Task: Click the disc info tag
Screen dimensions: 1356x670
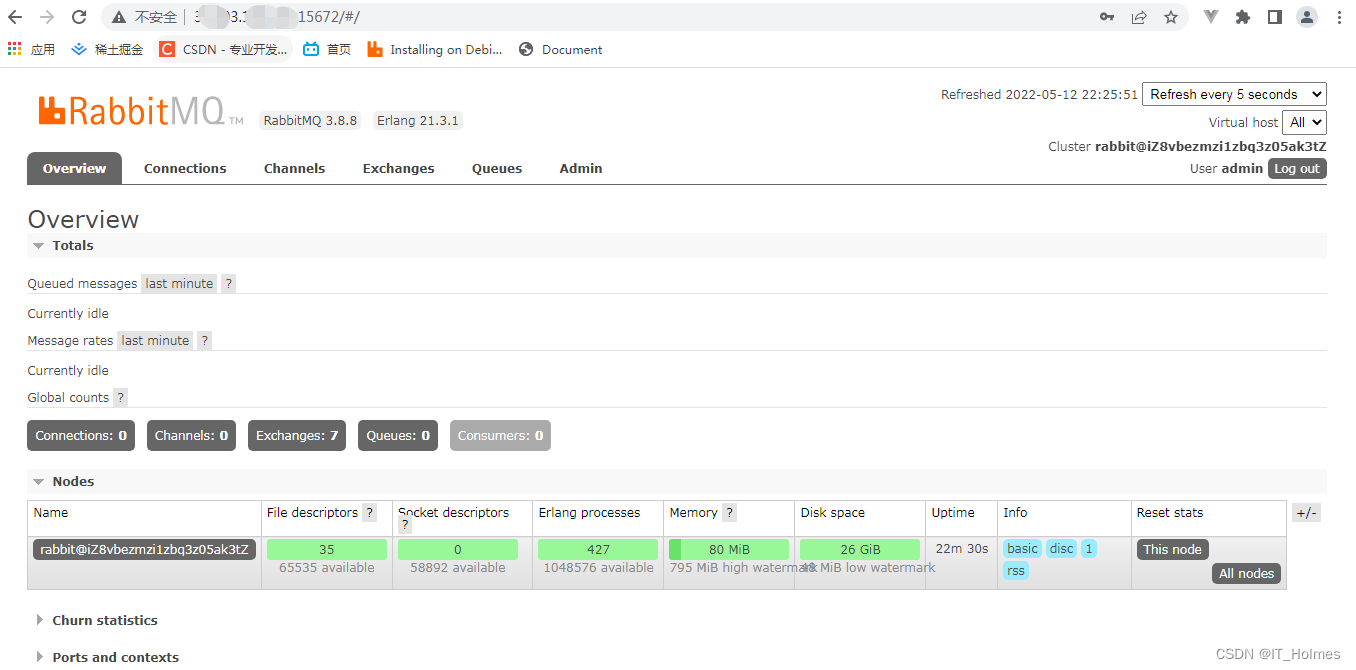Action: (1062, 549)
